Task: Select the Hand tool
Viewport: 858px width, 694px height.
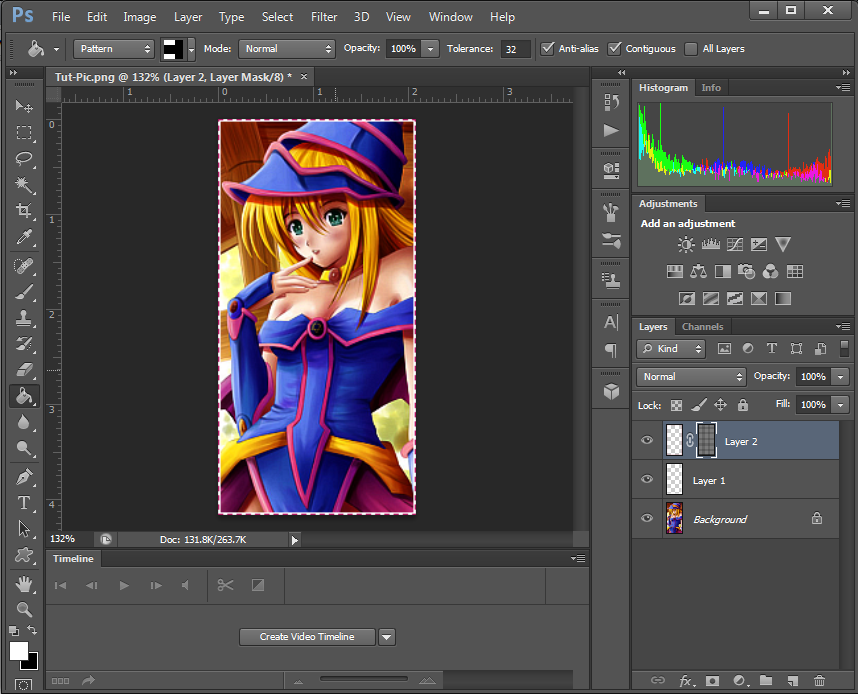Action: click(24, 584)
